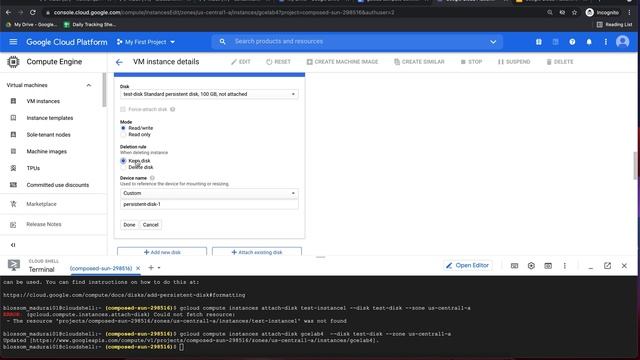640x360 pixels.
Task: Open the Device name Custom dropdown
Action: coord(209,193)
